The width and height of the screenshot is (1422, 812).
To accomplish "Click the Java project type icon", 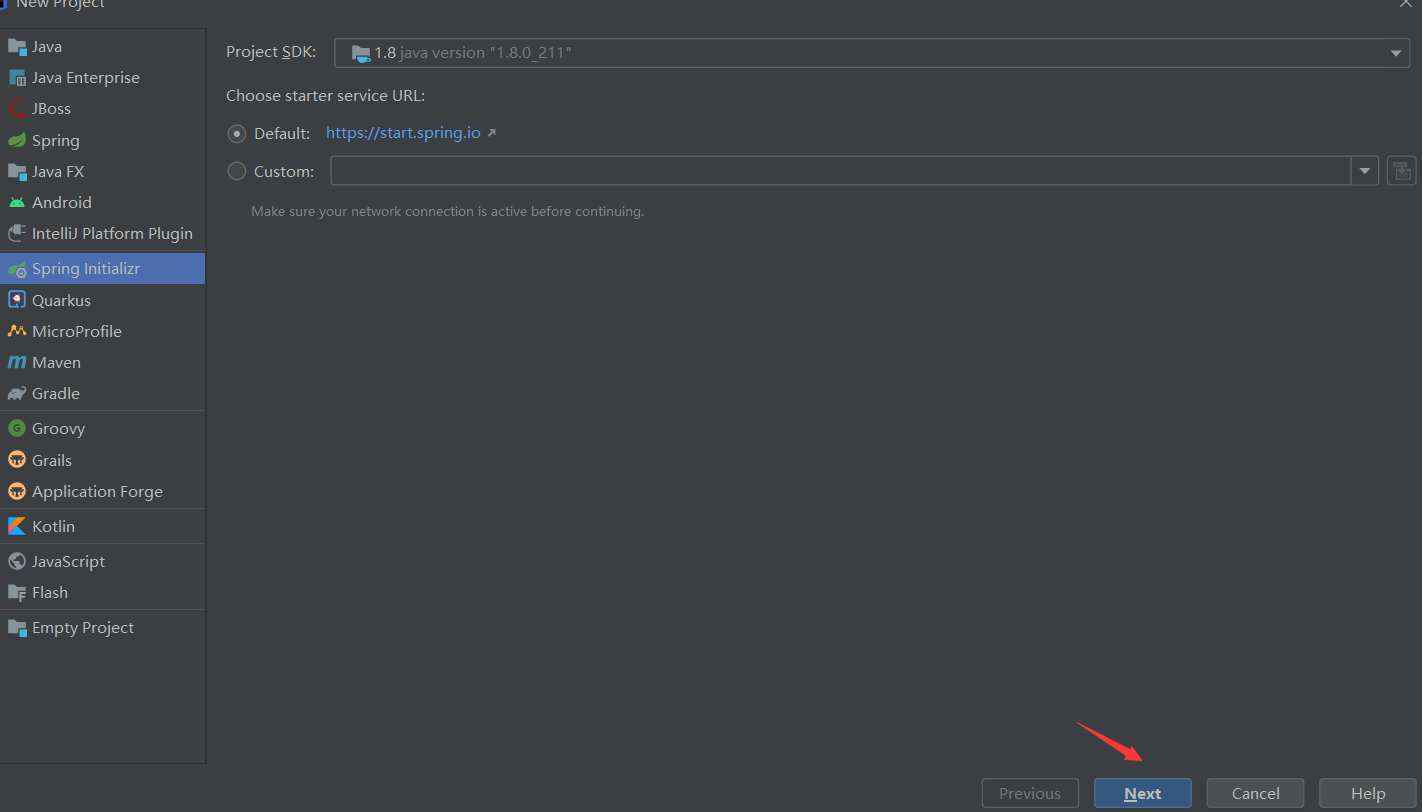I will point(16,46).
